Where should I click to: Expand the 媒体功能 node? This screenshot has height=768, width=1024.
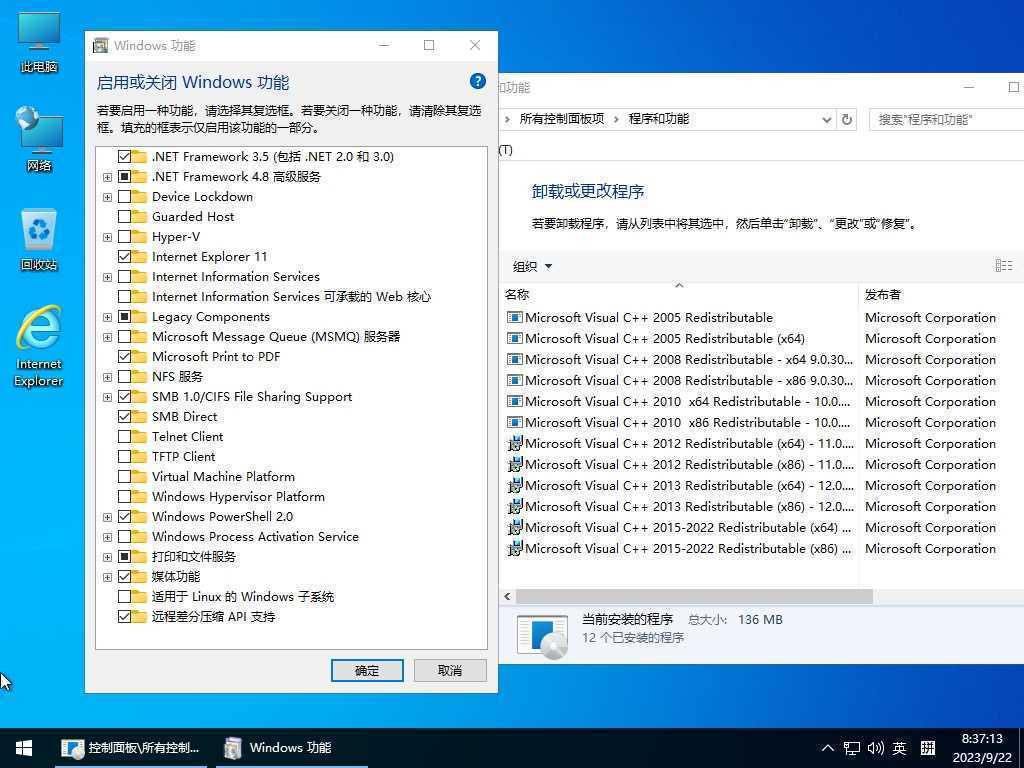click(x=107, y=577)
